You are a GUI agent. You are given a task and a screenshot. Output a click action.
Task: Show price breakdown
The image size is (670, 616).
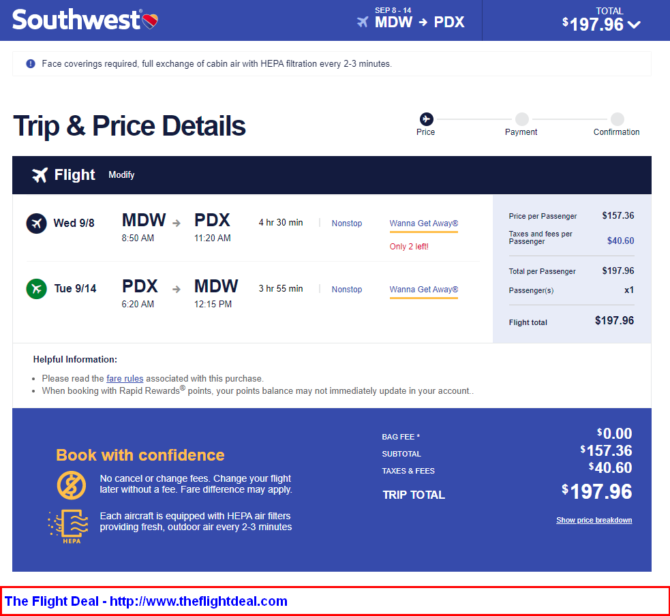pos(594,520)
